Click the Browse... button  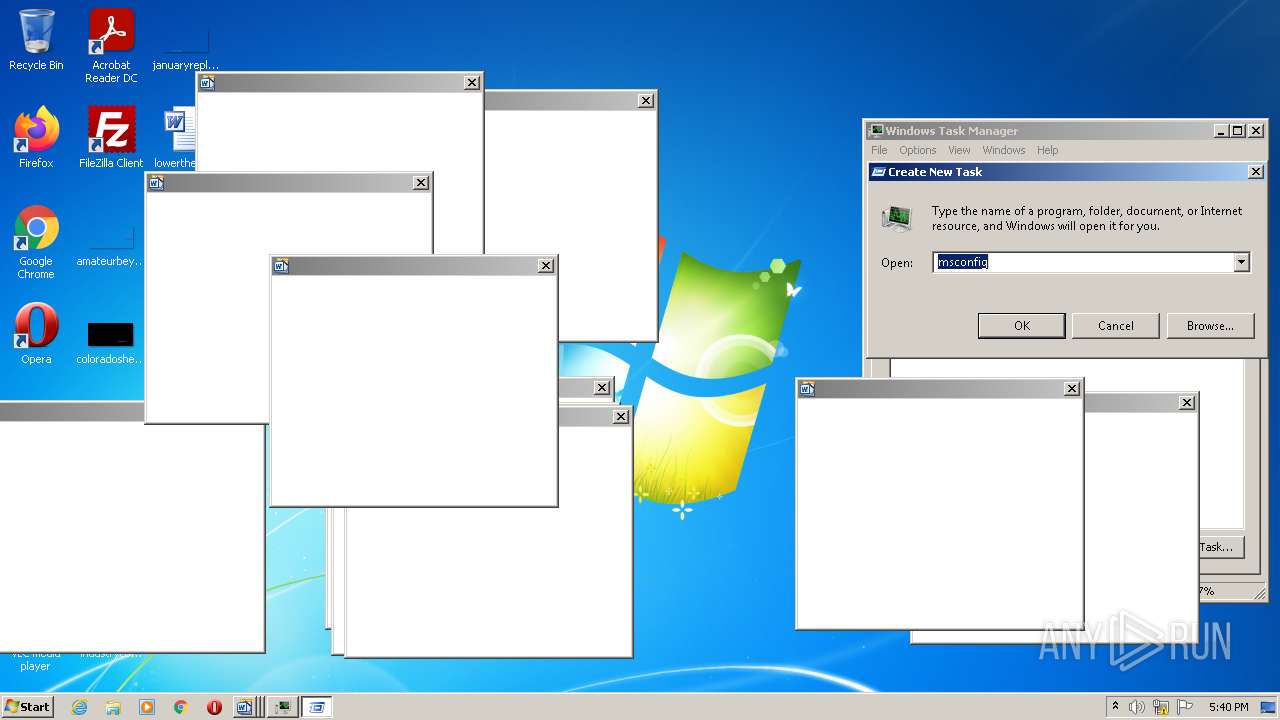1210,326
